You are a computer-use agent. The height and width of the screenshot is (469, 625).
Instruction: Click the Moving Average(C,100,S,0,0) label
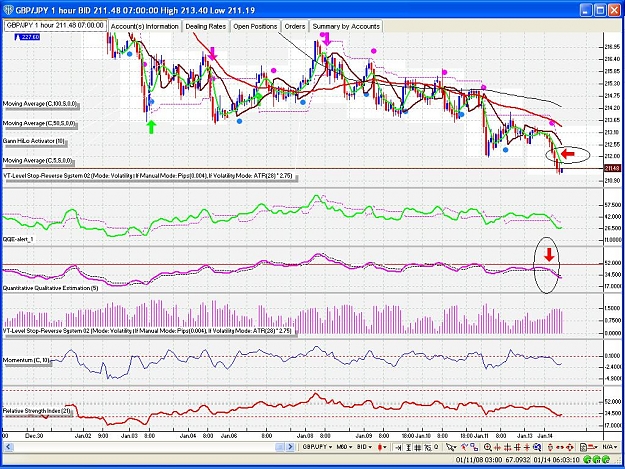(x=40, y=104)
